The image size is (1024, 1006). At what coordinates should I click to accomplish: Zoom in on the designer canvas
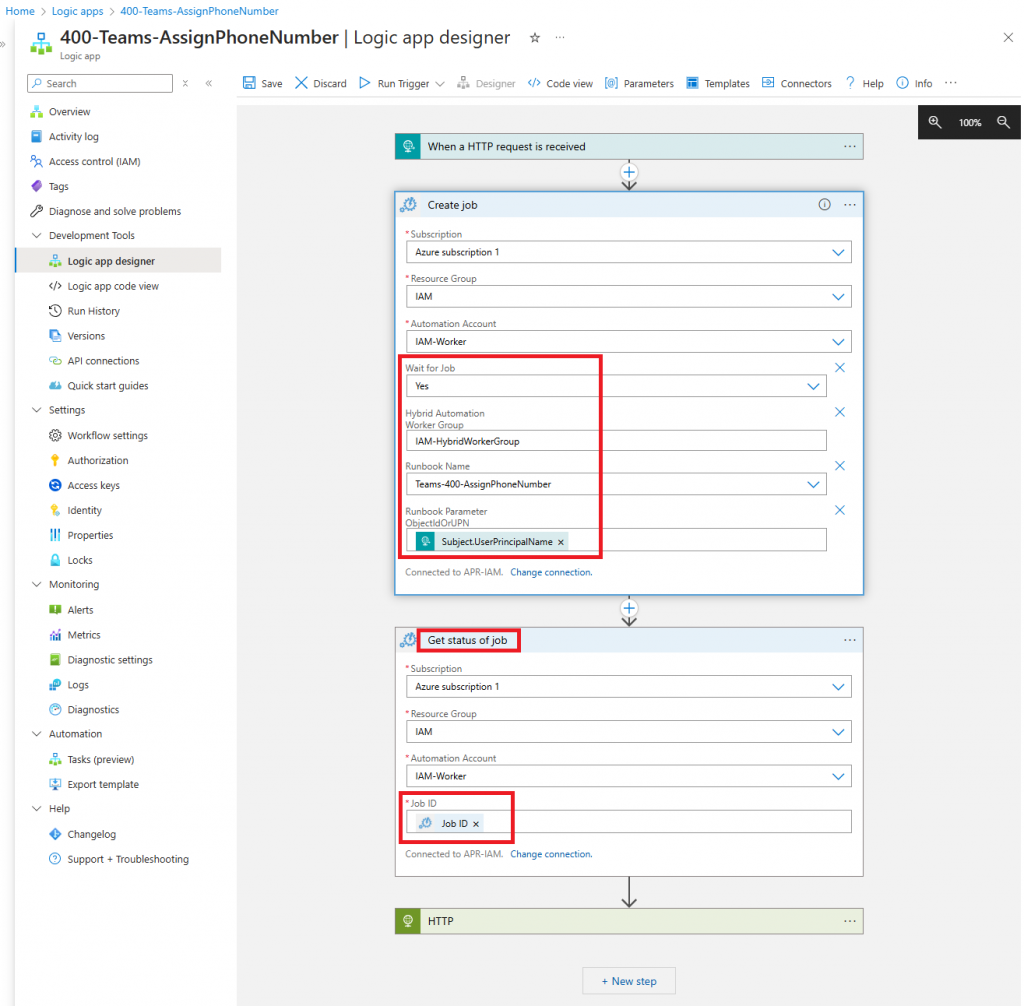(x=935, y=122)
